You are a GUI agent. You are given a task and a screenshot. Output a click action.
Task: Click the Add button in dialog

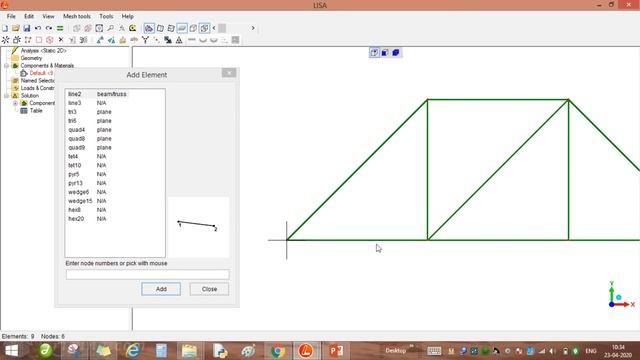tap(161, 289)
